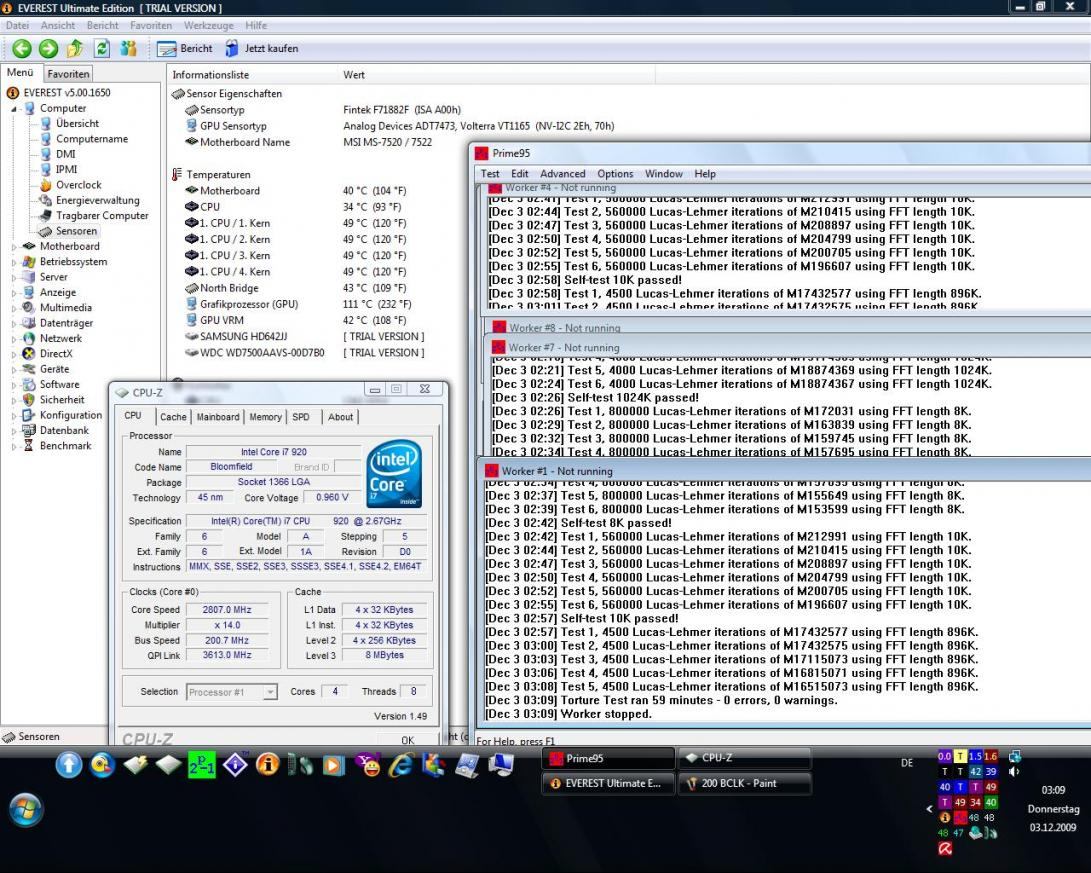Select Übersicht in the Computer tree
This screenshot has height=873, width=1091.
coord(77,123)
